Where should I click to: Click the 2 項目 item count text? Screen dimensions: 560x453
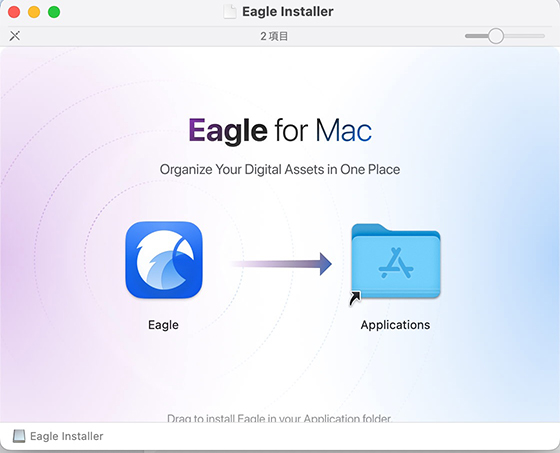[274, 36]
